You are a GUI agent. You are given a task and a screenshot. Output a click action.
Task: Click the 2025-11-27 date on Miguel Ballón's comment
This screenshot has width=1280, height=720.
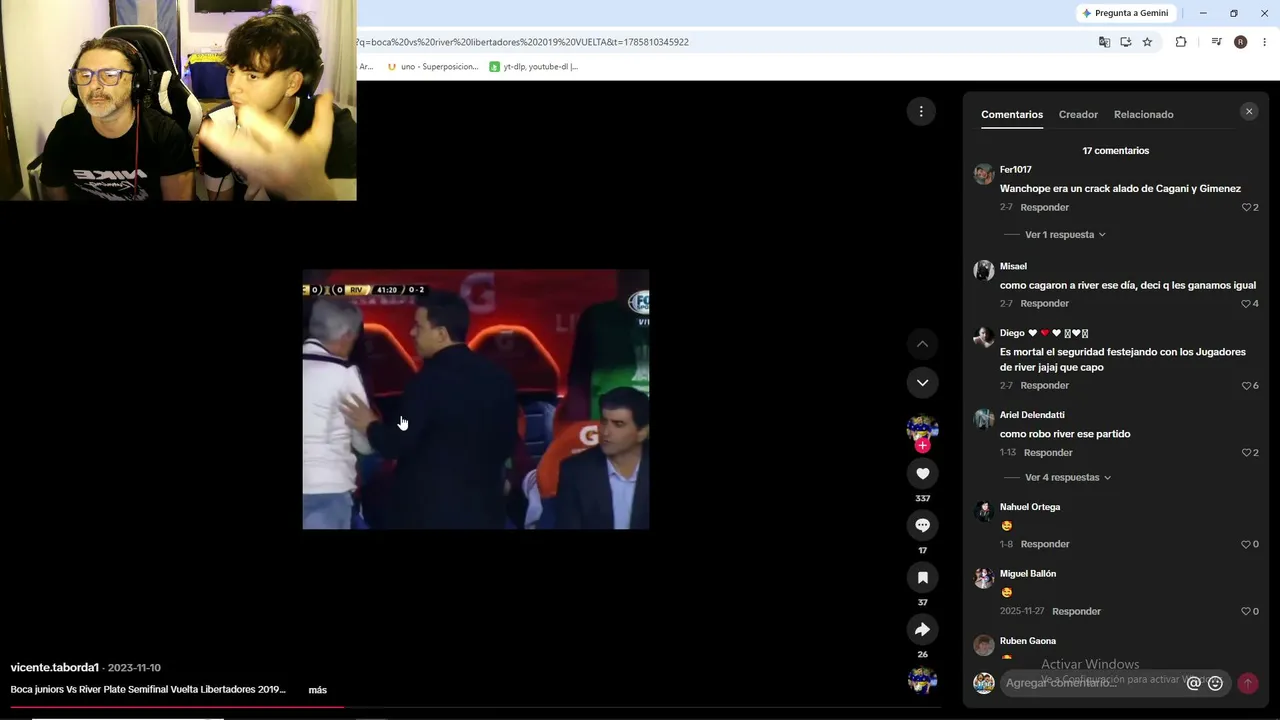point(1022,611)
